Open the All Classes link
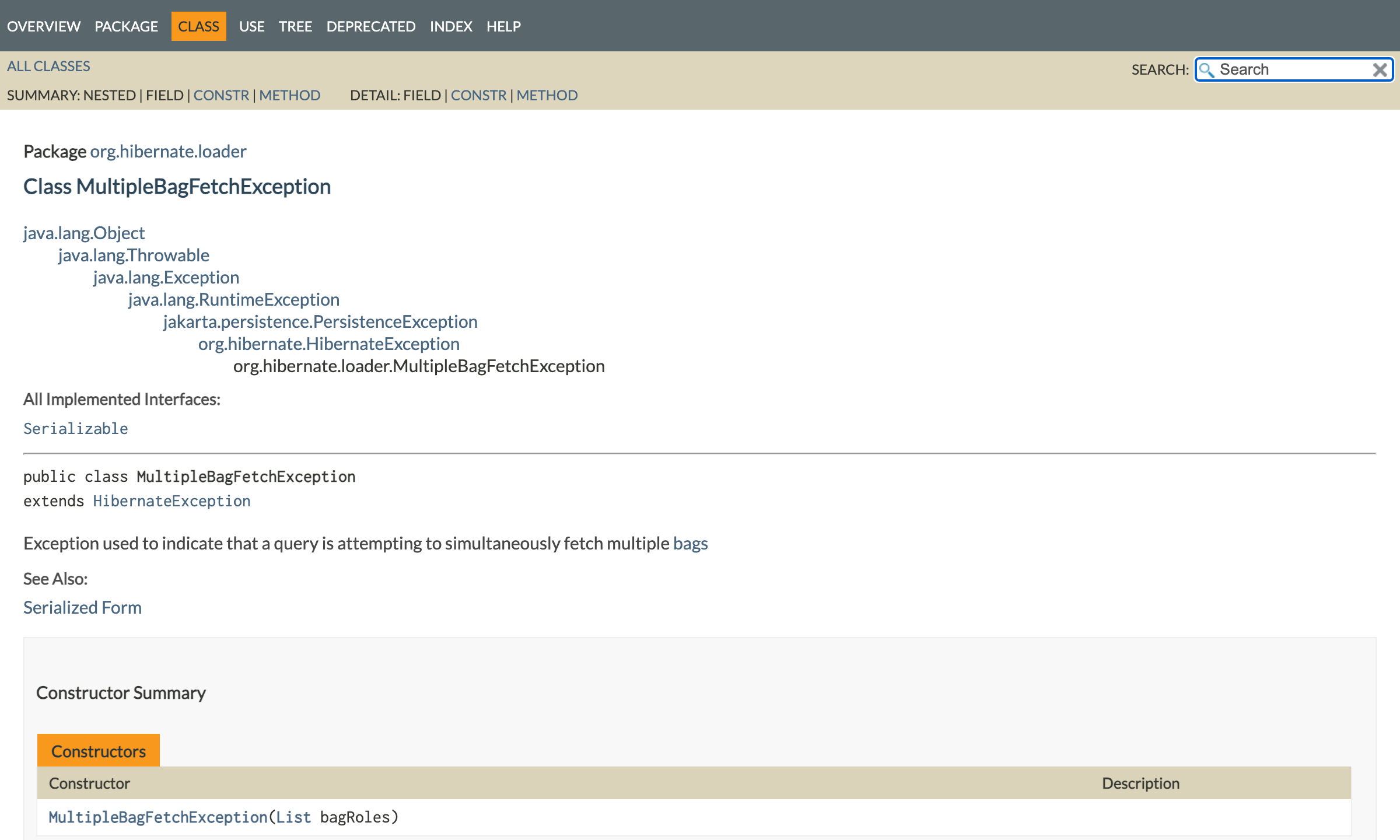 [48, 66]
